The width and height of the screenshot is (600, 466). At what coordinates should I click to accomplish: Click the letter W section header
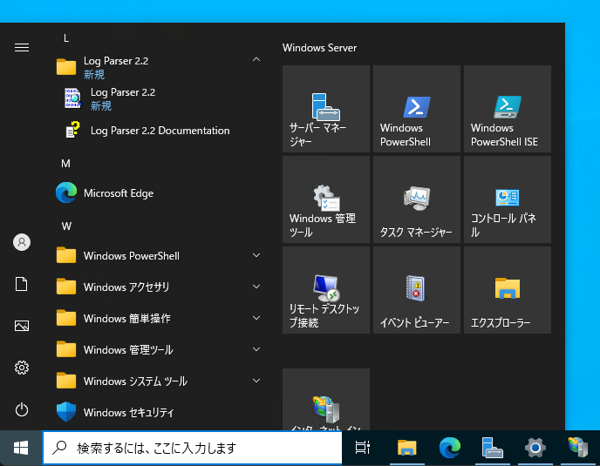click(67, 226)
